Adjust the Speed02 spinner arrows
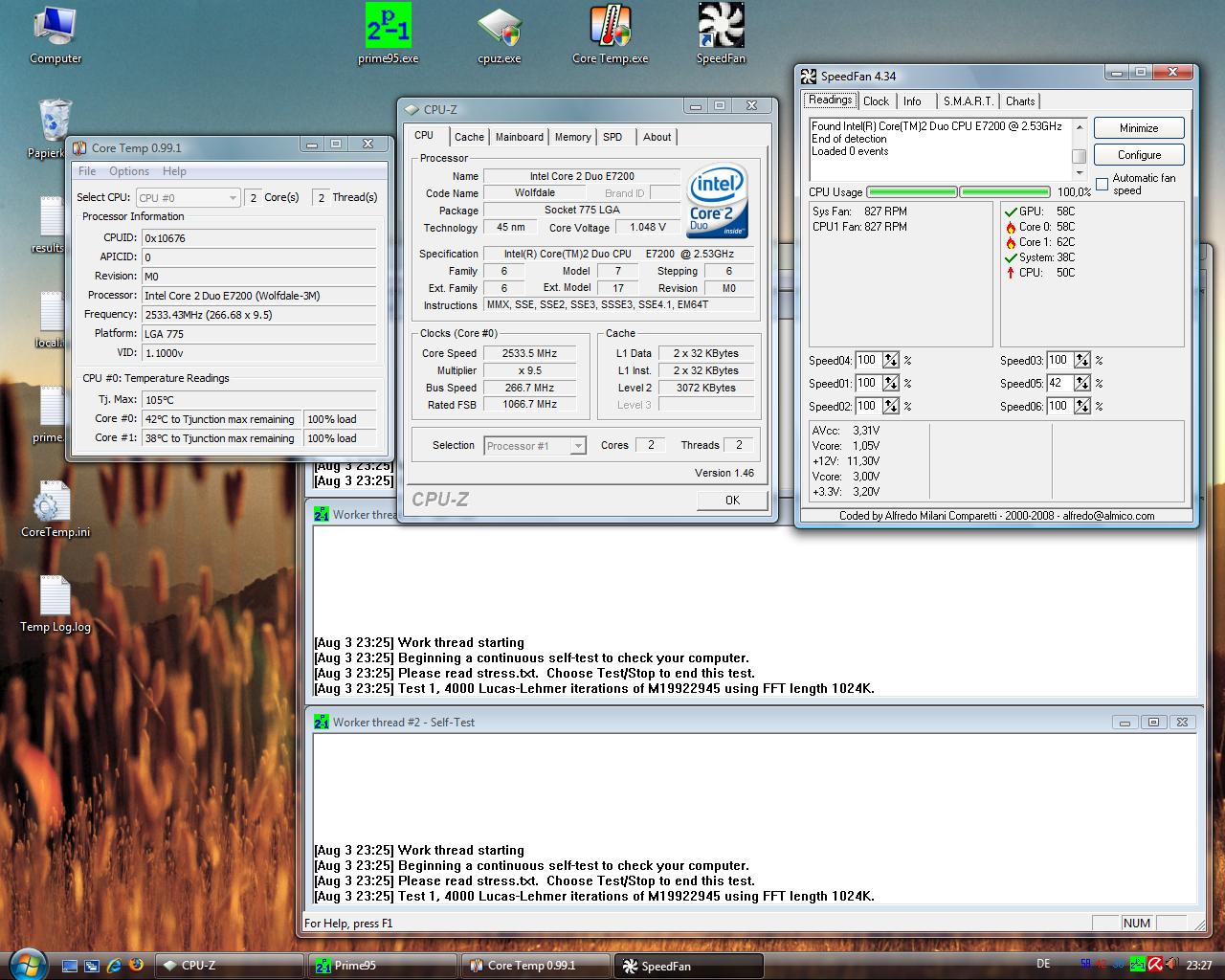This screenshot has width=1225, height=980. pyautogui.click(x=891, y=406)
